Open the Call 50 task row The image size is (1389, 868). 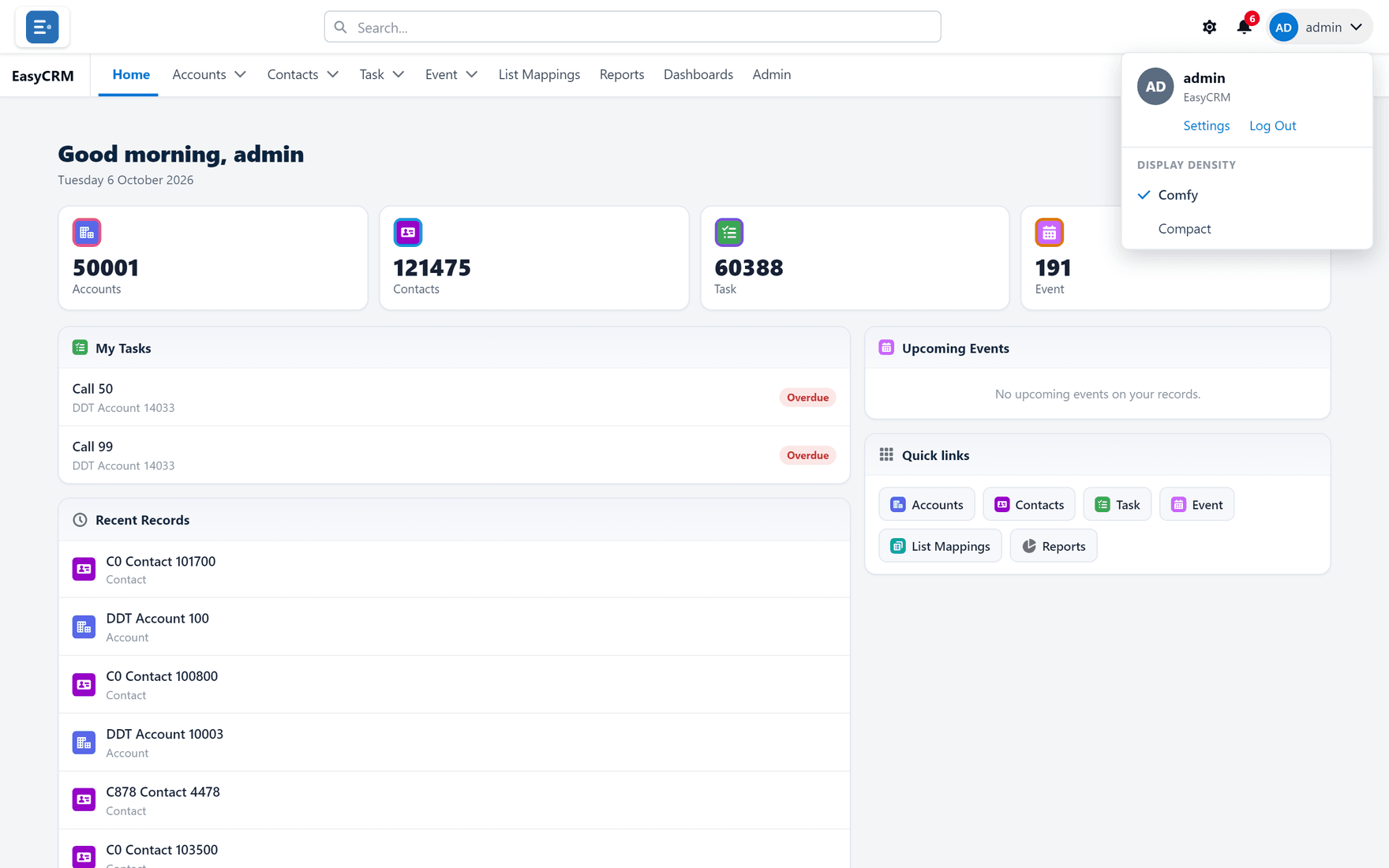pyautogui.click(x=454, y=397)
